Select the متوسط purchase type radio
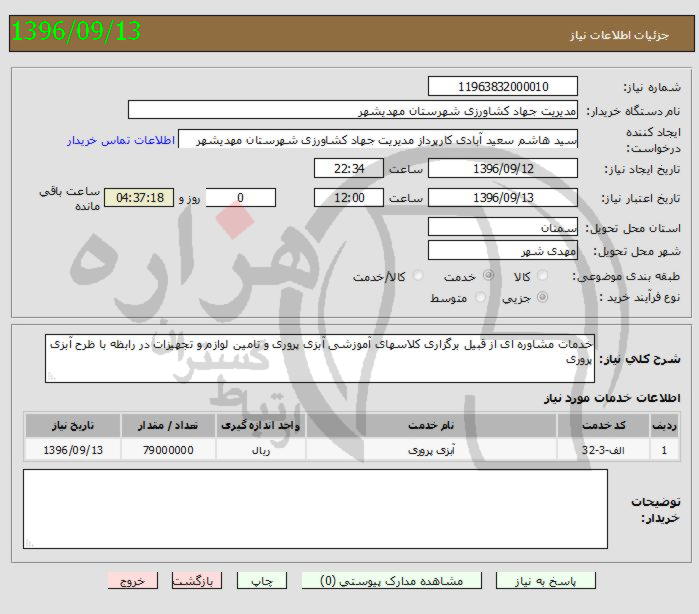The image size is (699, 614). click(480, 297)
